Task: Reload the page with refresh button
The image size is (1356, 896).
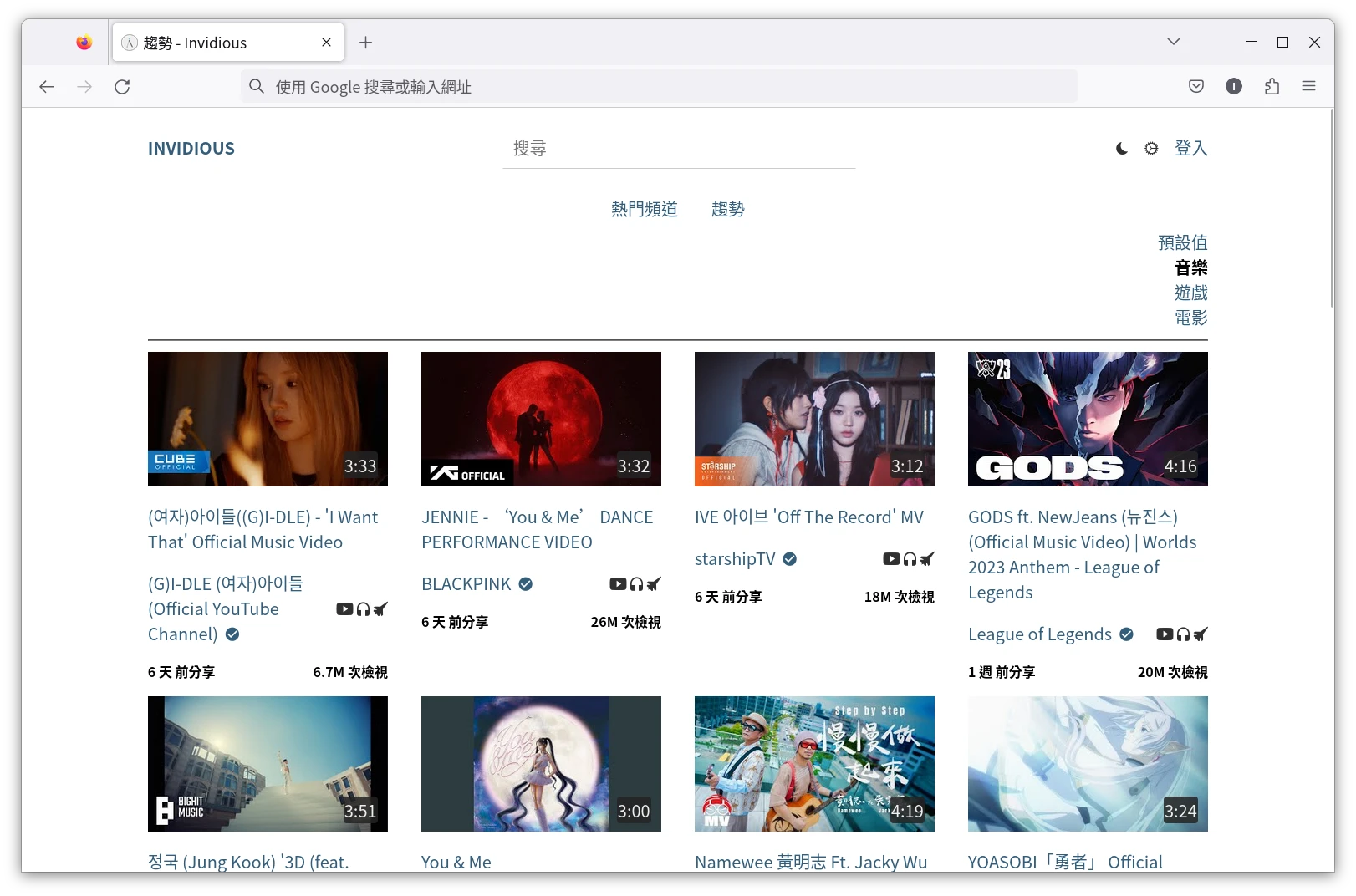Action: 122,86
